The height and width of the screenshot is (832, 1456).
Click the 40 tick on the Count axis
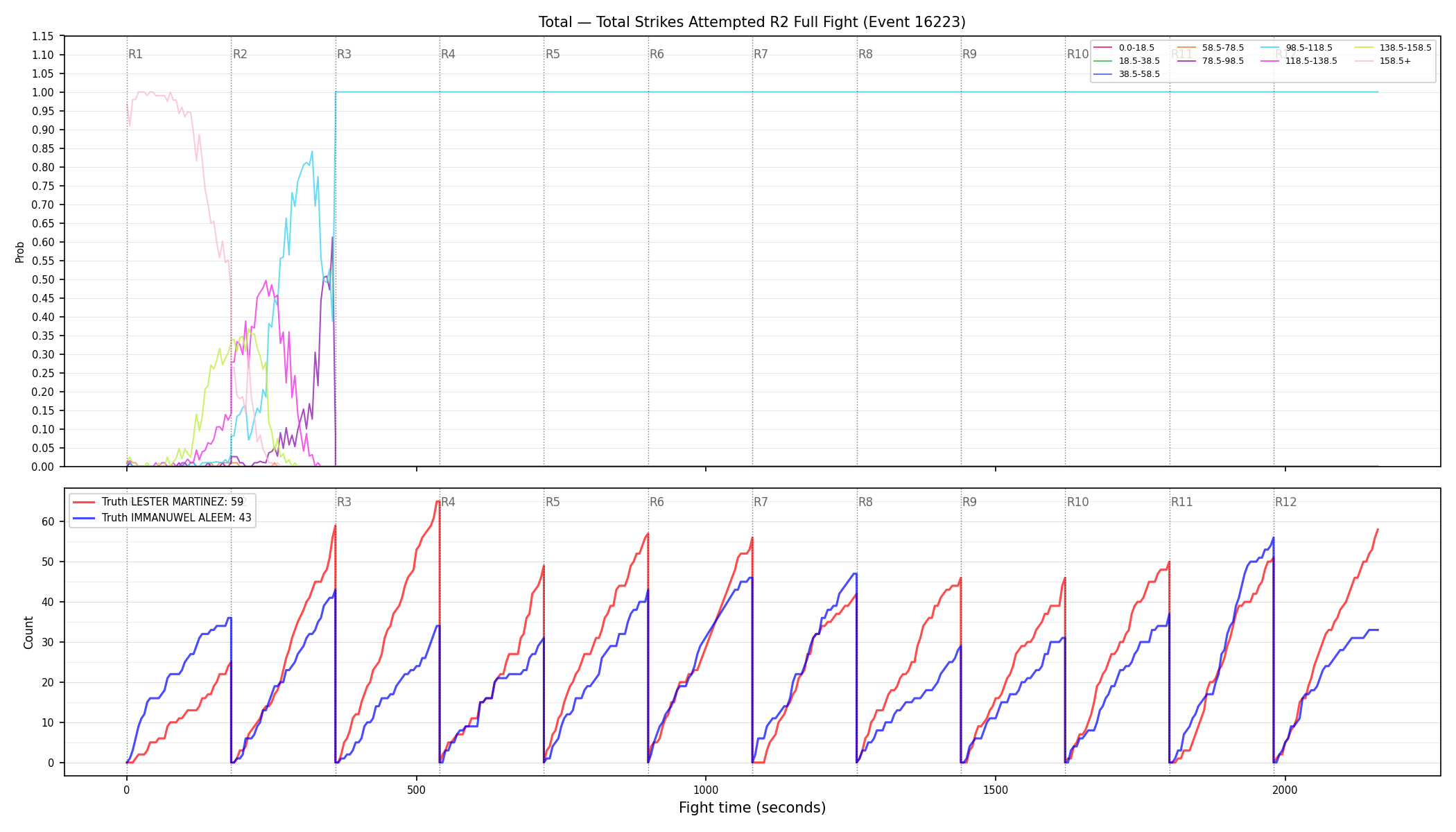coord(47,602)
